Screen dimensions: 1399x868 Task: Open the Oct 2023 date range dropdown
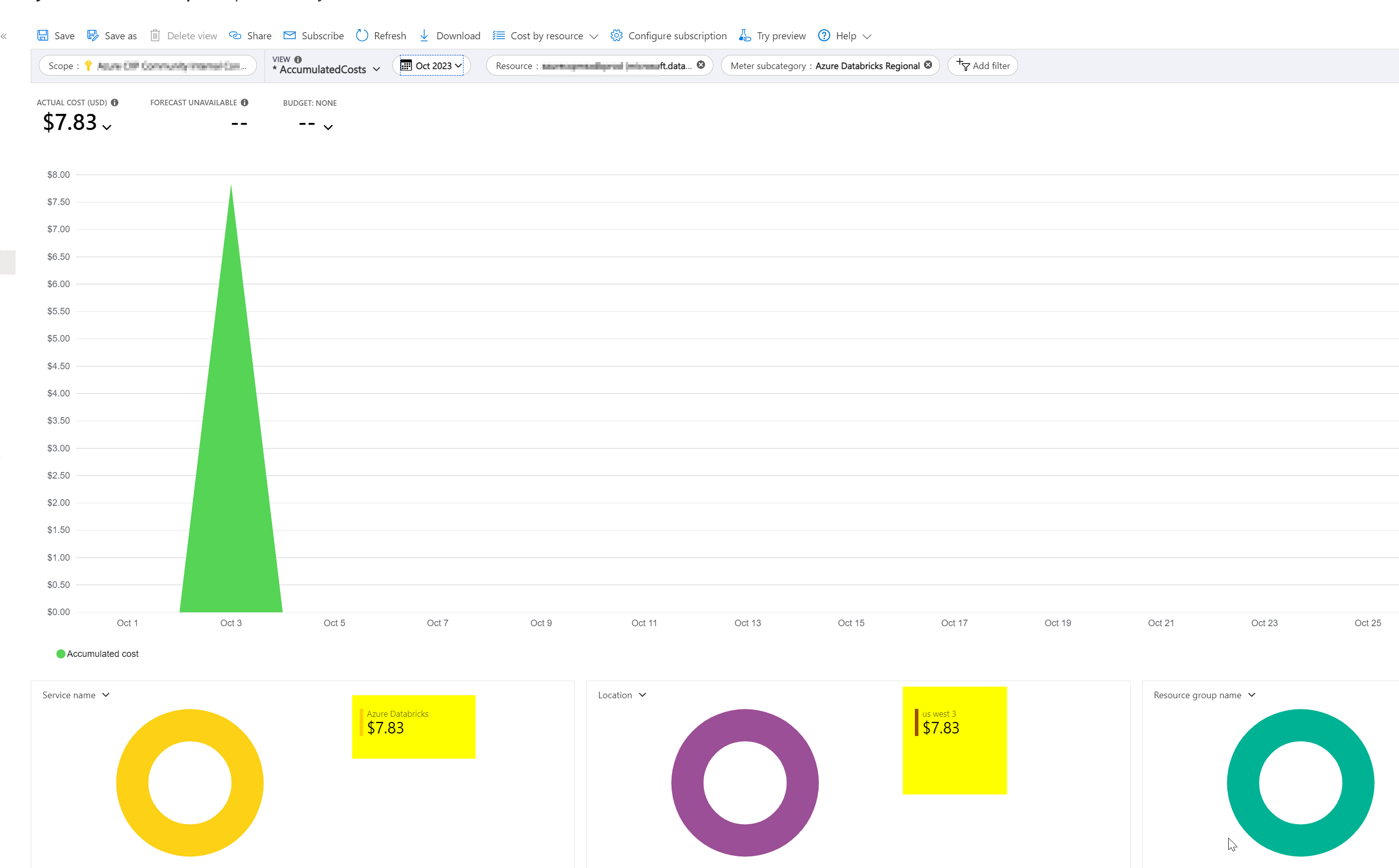pos(432,65)
